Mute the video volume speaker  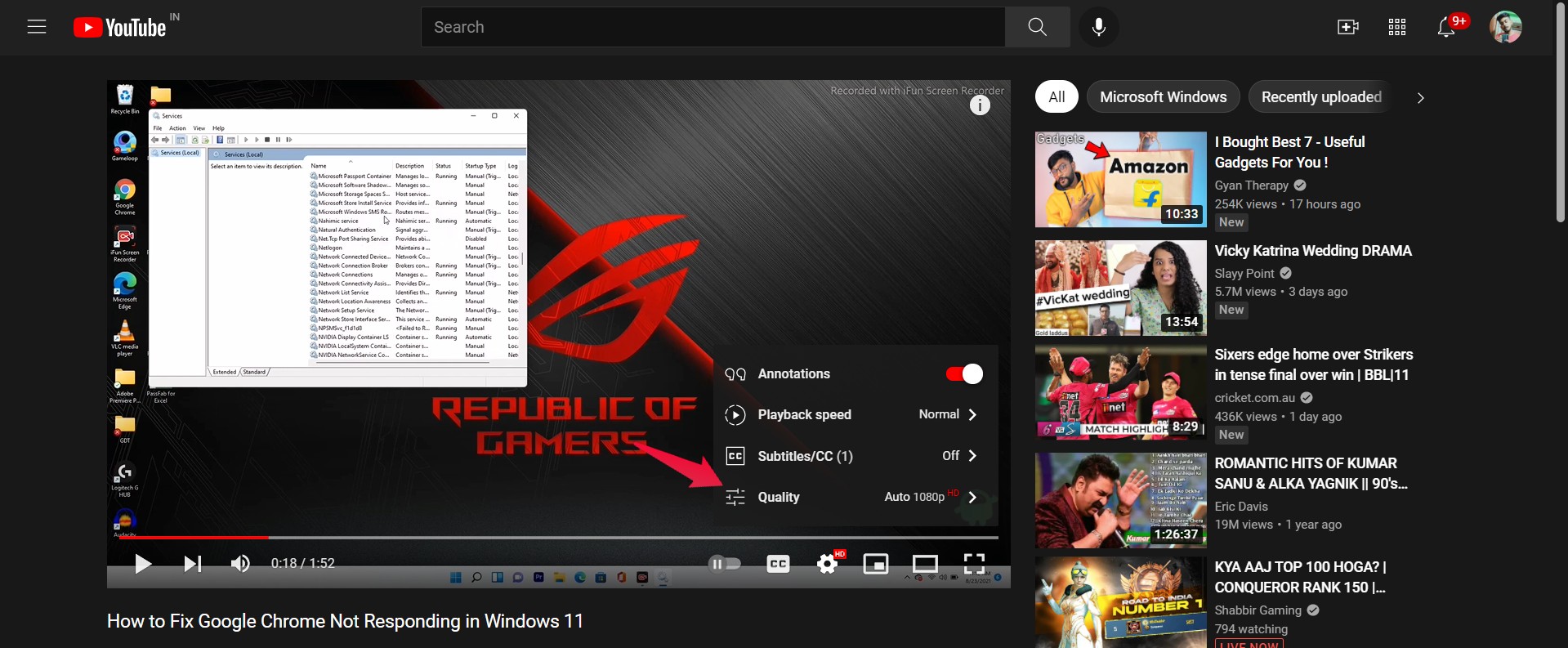240,564
